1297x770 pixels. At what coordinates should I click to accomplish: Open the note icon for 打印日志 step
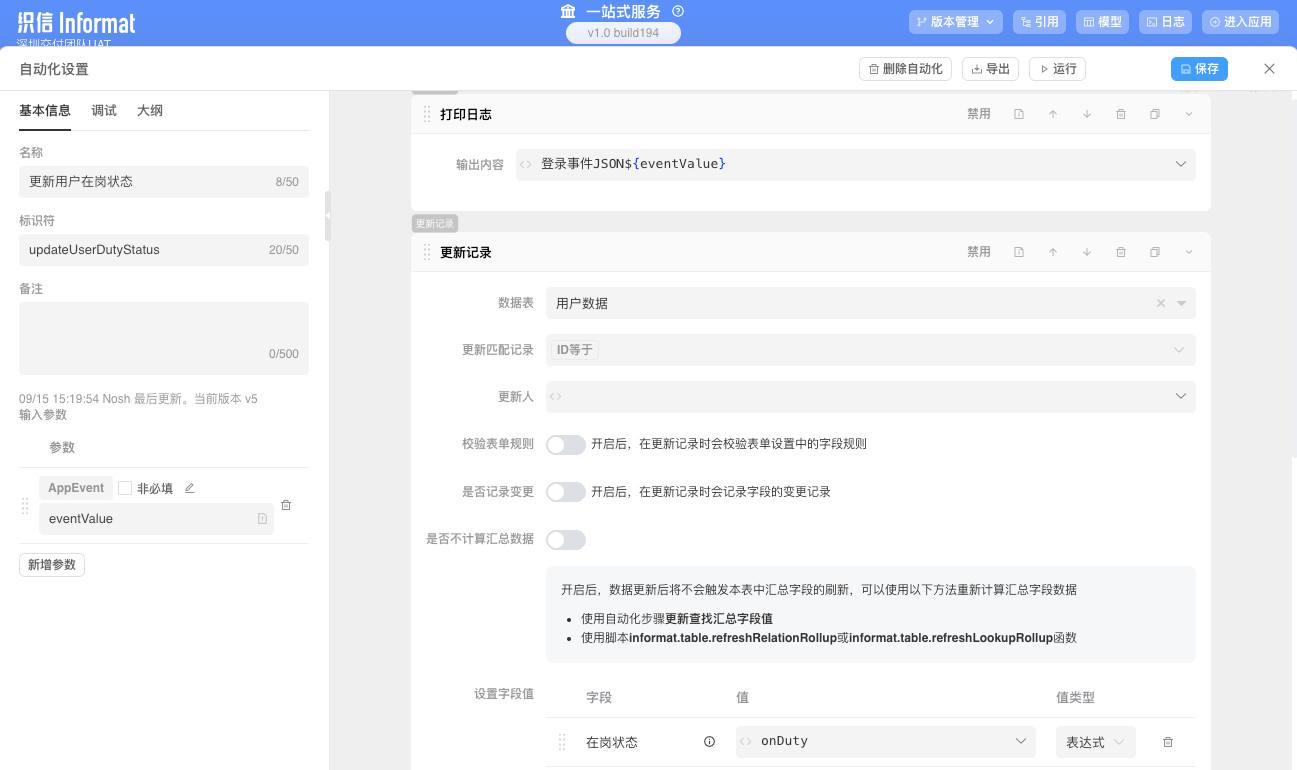tap(1019, 114)
